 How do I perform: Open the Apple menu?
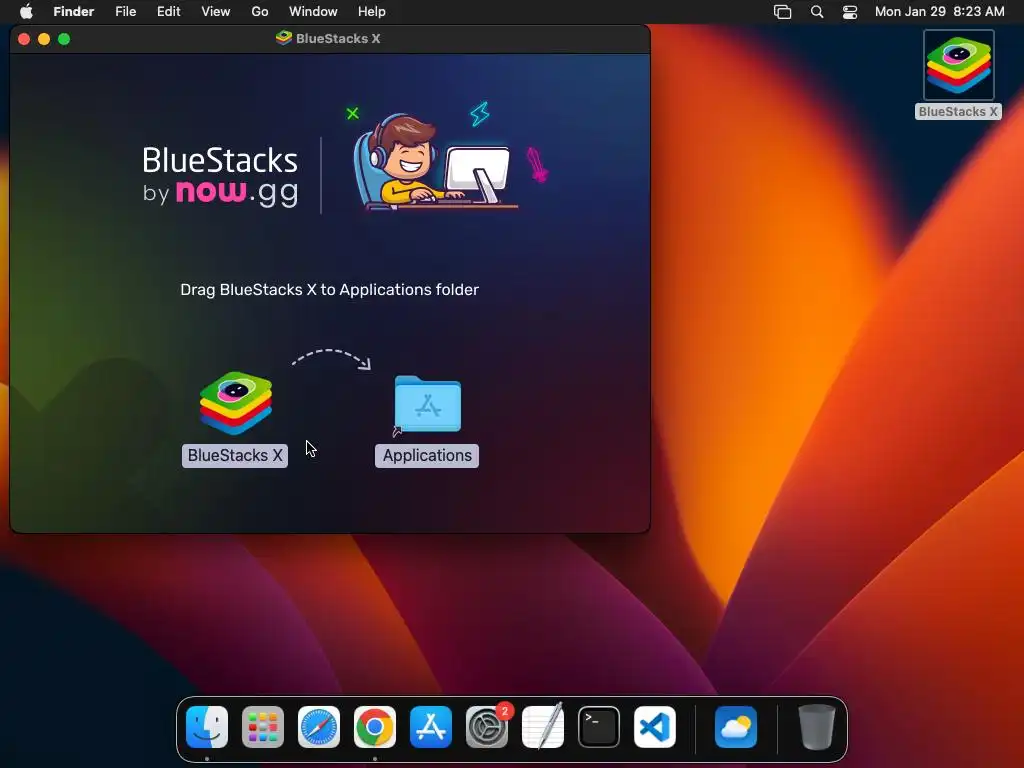click(26, 12)
